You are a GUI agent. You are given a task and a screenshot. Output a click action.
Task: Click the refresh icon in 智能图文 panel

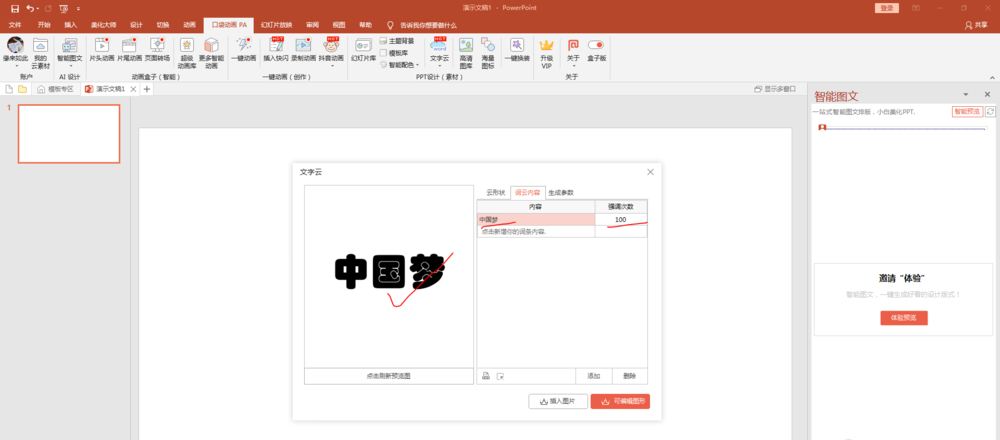click(990, 112)
